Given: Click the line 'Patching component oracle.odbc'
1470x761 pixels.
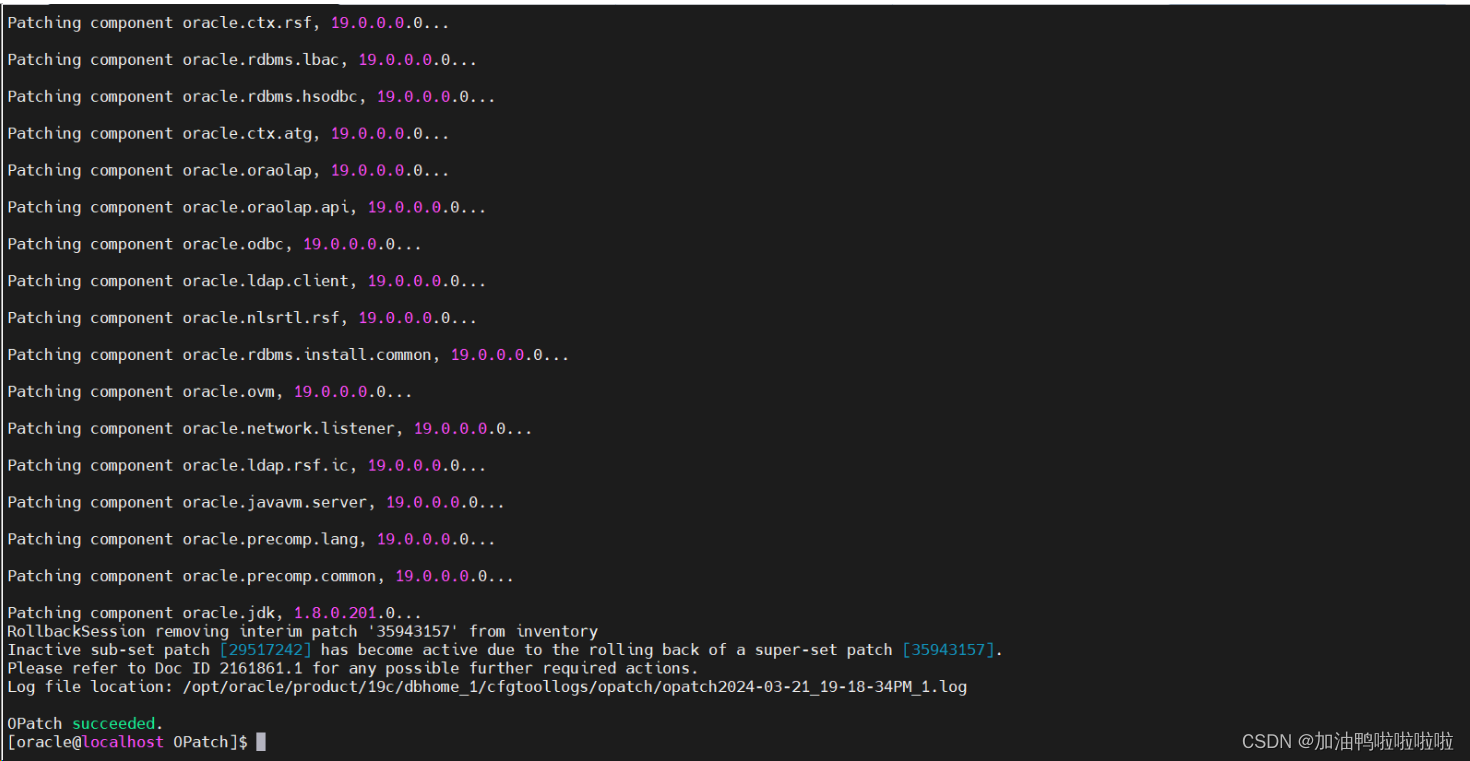Looking at the screenshot, I should pyautogui.click(x=214, y=245).
